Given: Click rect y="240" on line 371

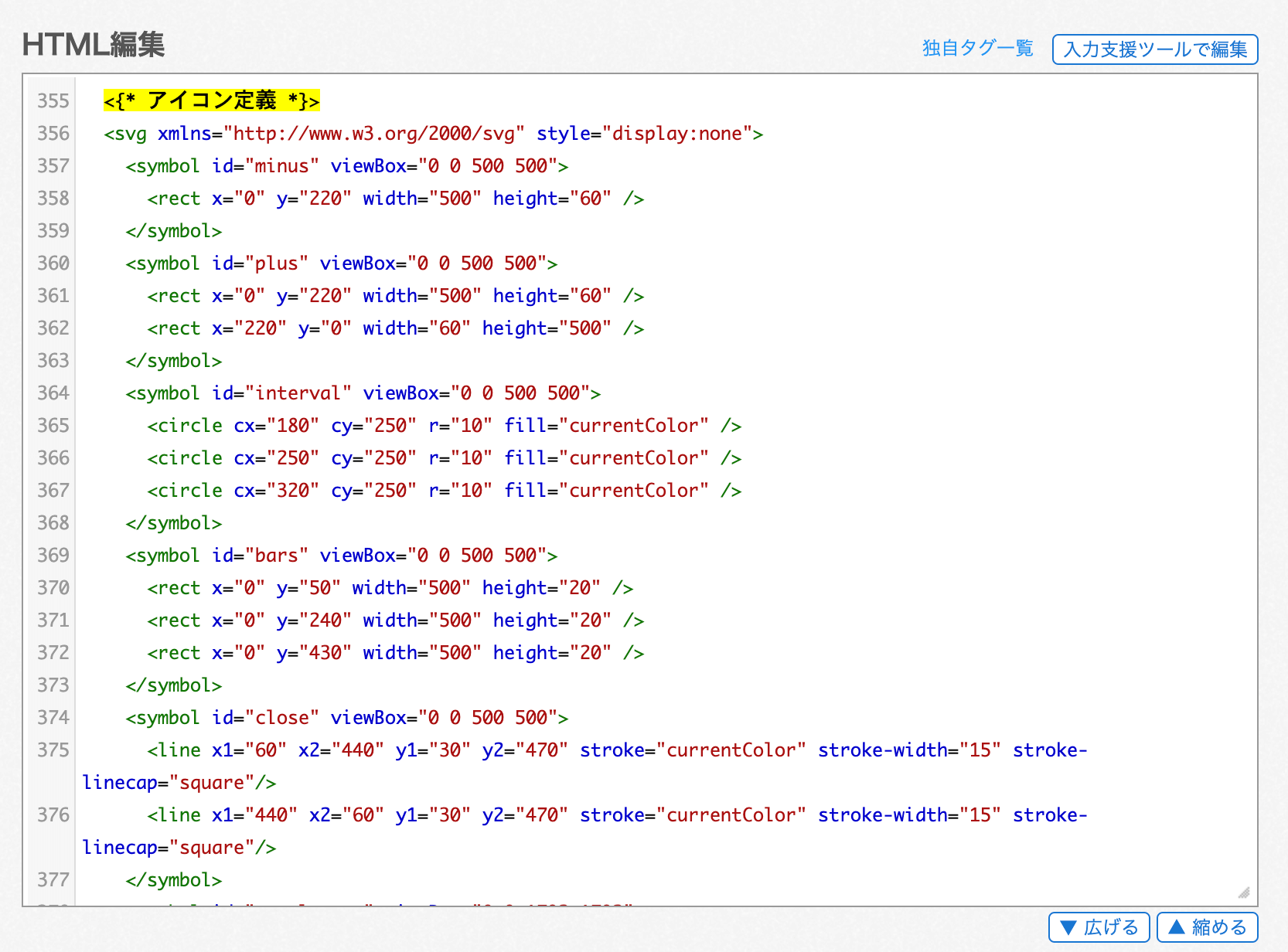Looking at the screenshot, I should click(x=396, y=620).
